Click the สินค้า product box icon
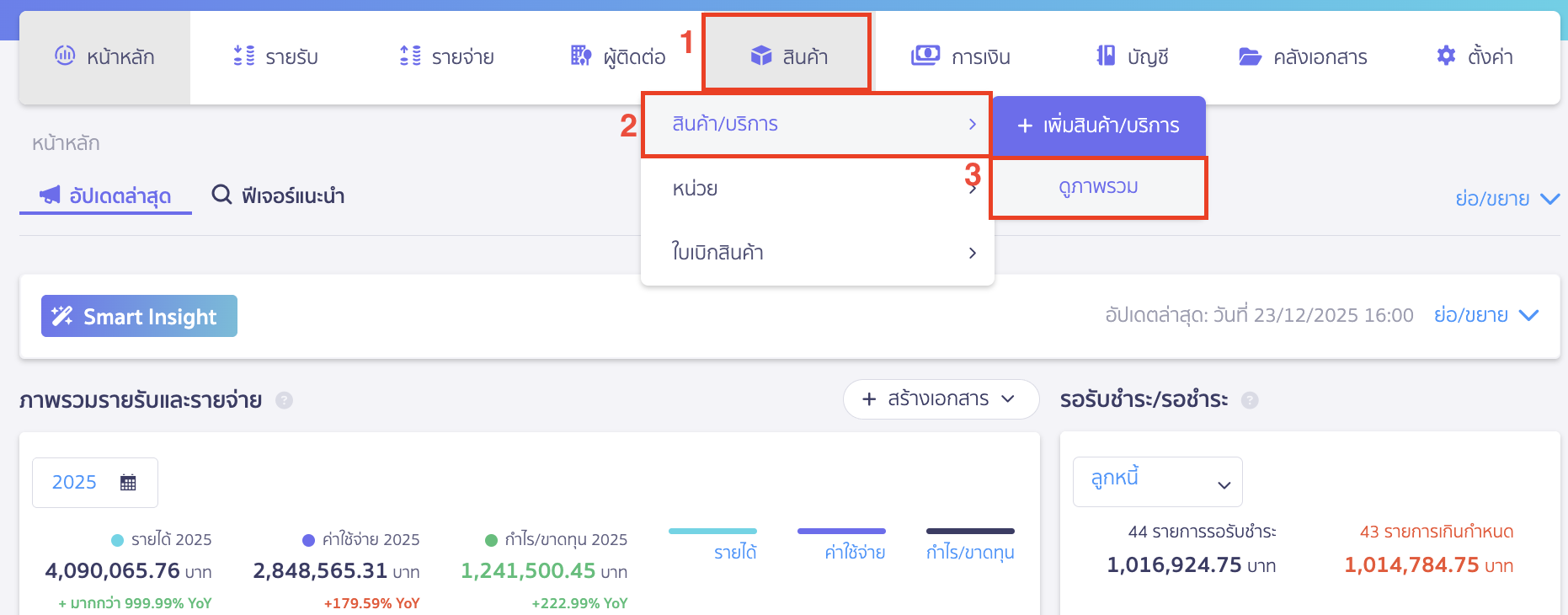1568x615 pixels. tap(760, 56)
